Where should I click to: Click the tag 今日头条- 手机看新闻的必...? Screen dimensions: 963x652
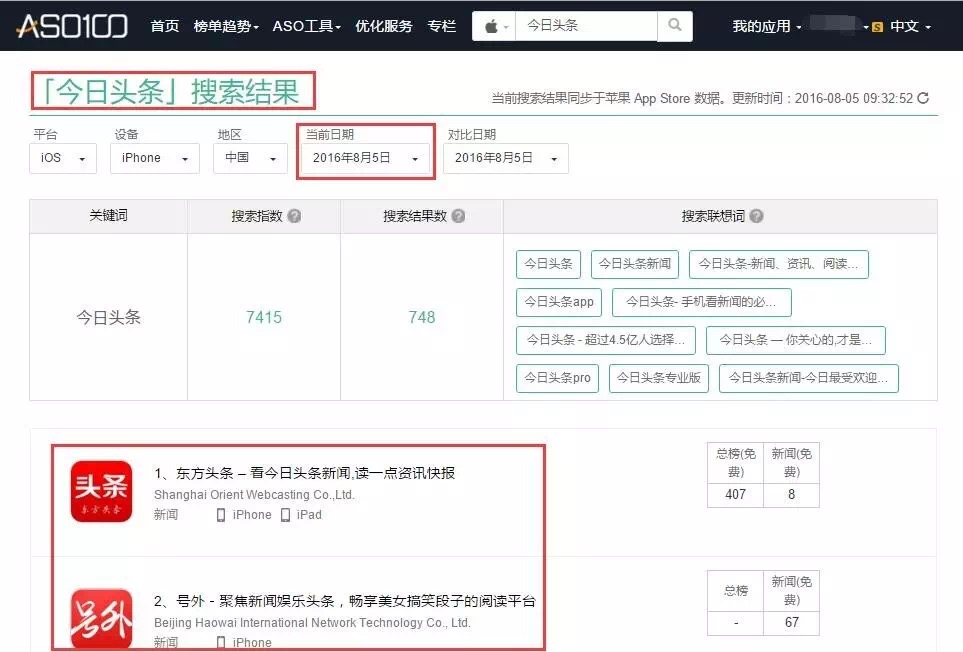[x=702, y=302]
